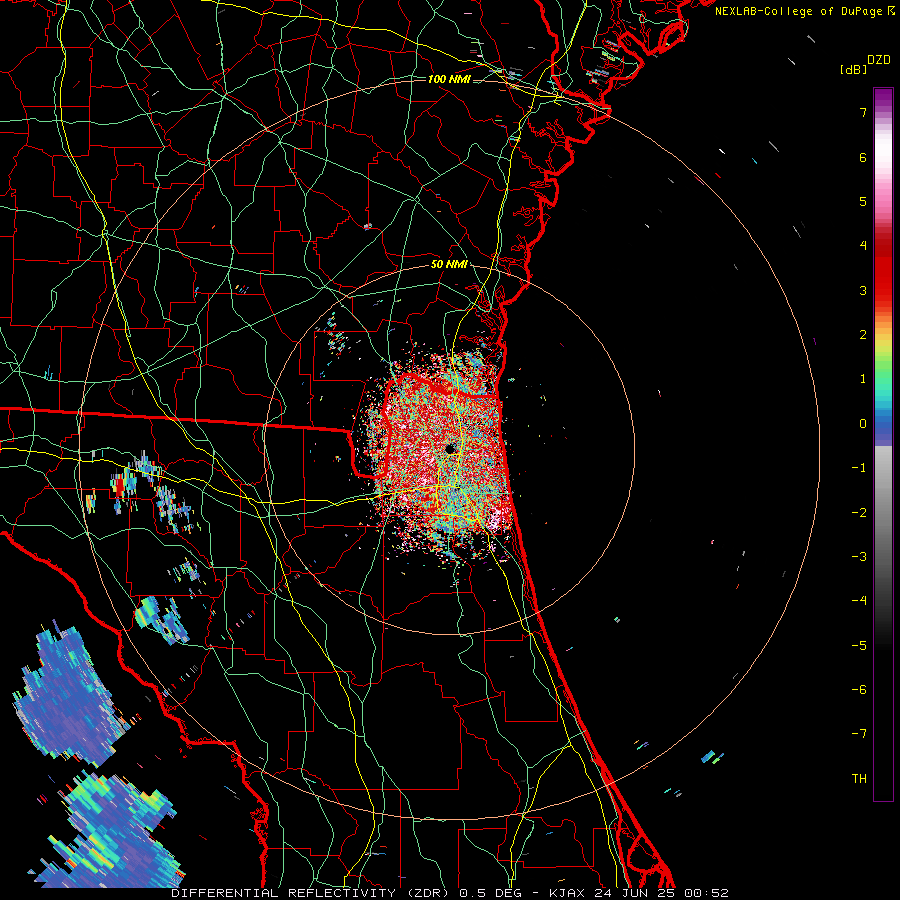This screenshot has height=900, width=900.
Task: Click the -4 tick on color scale
Action: point(859,601)
